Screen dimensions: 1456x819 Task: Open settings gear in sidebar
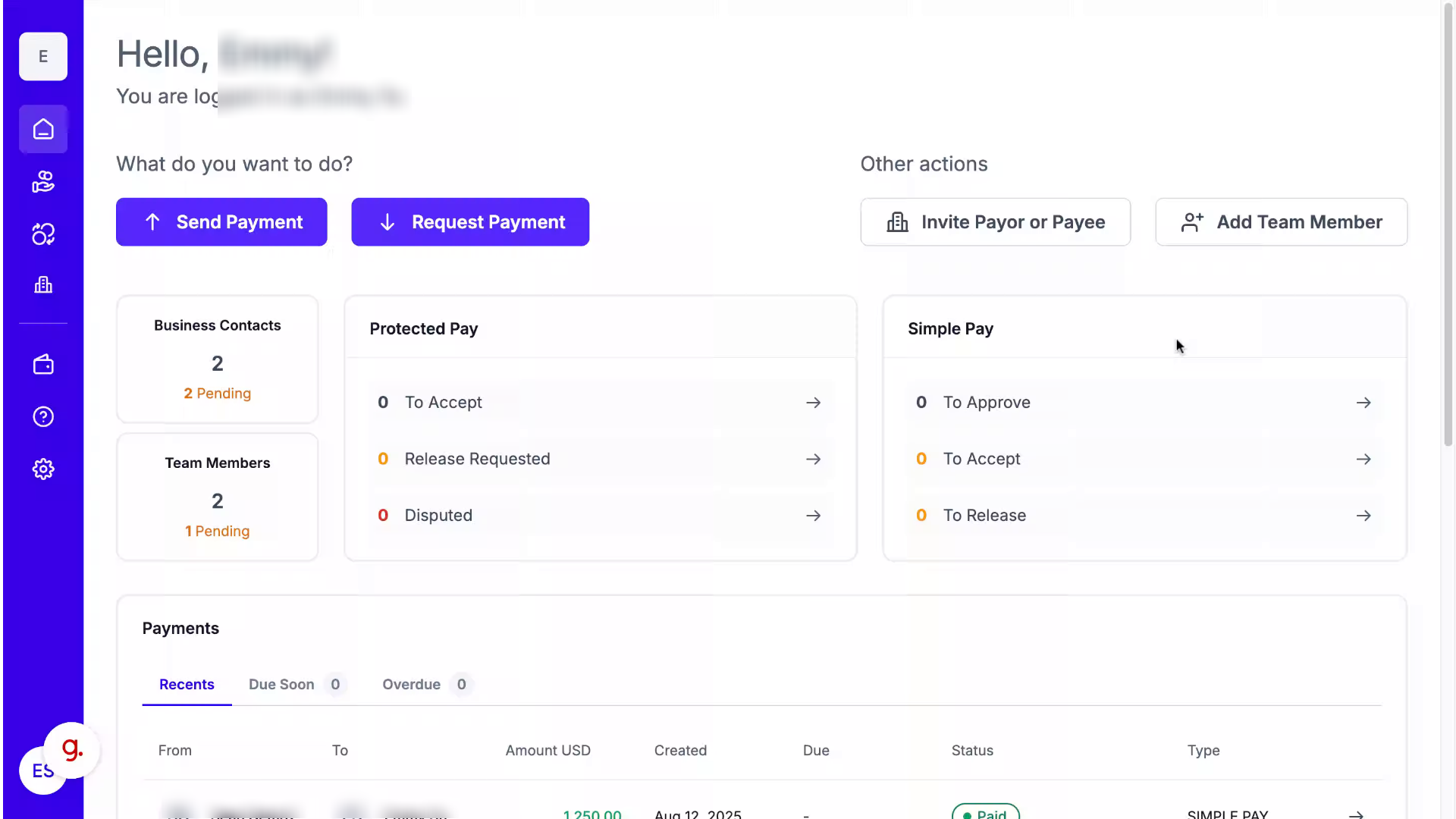[43, 469]
